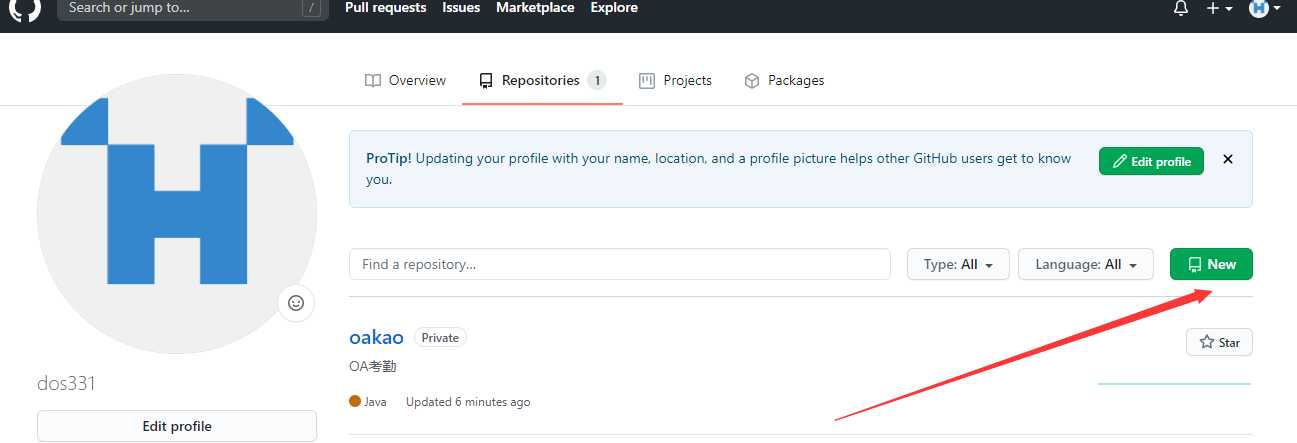Go to Issues in the top navigation
The image size is (1297, 443).
(x=461, y=8)
